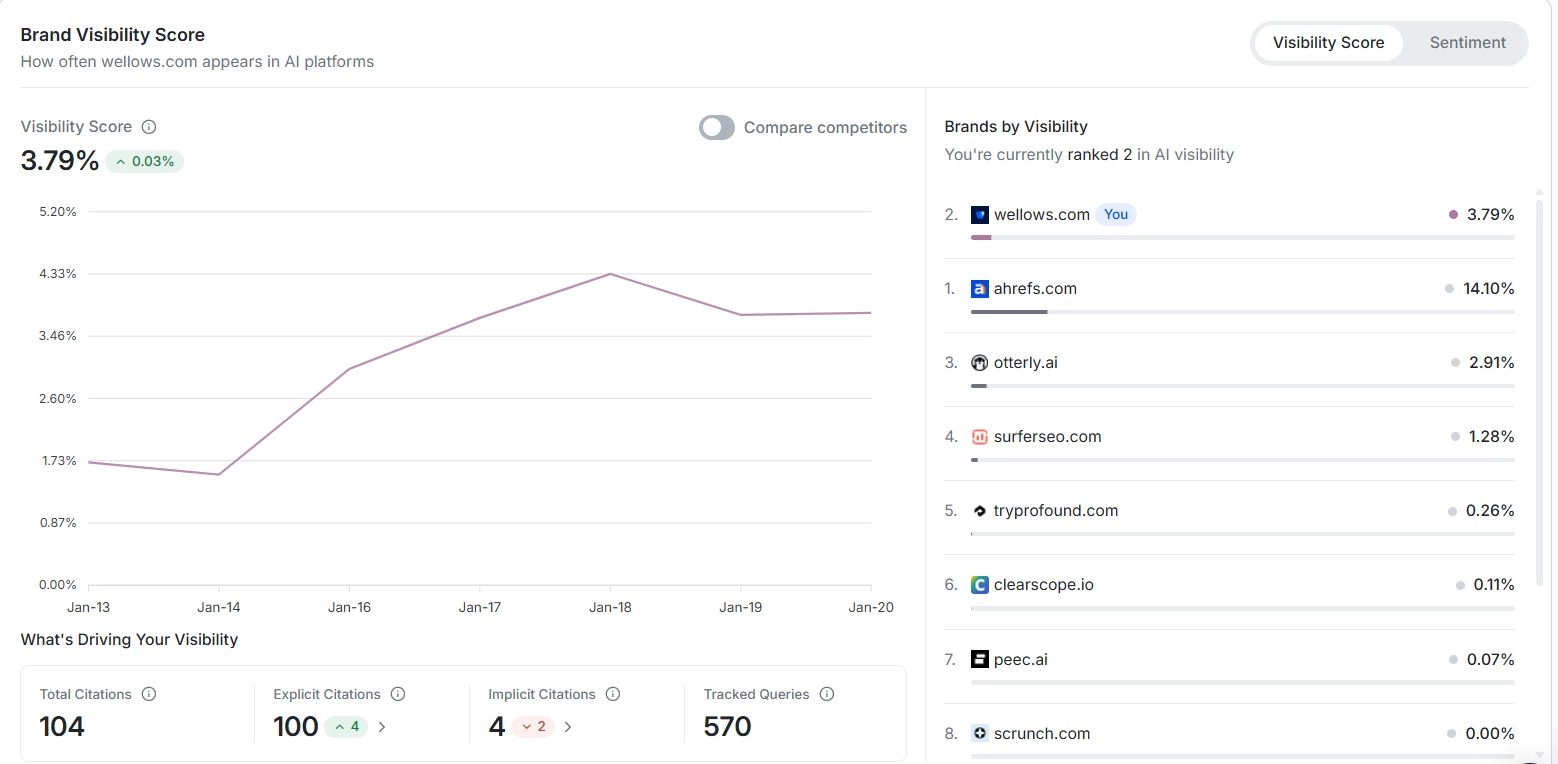Open the wellows.com brand entry
Screen dimensions: 1558x764
click(x=1041, y=215)
